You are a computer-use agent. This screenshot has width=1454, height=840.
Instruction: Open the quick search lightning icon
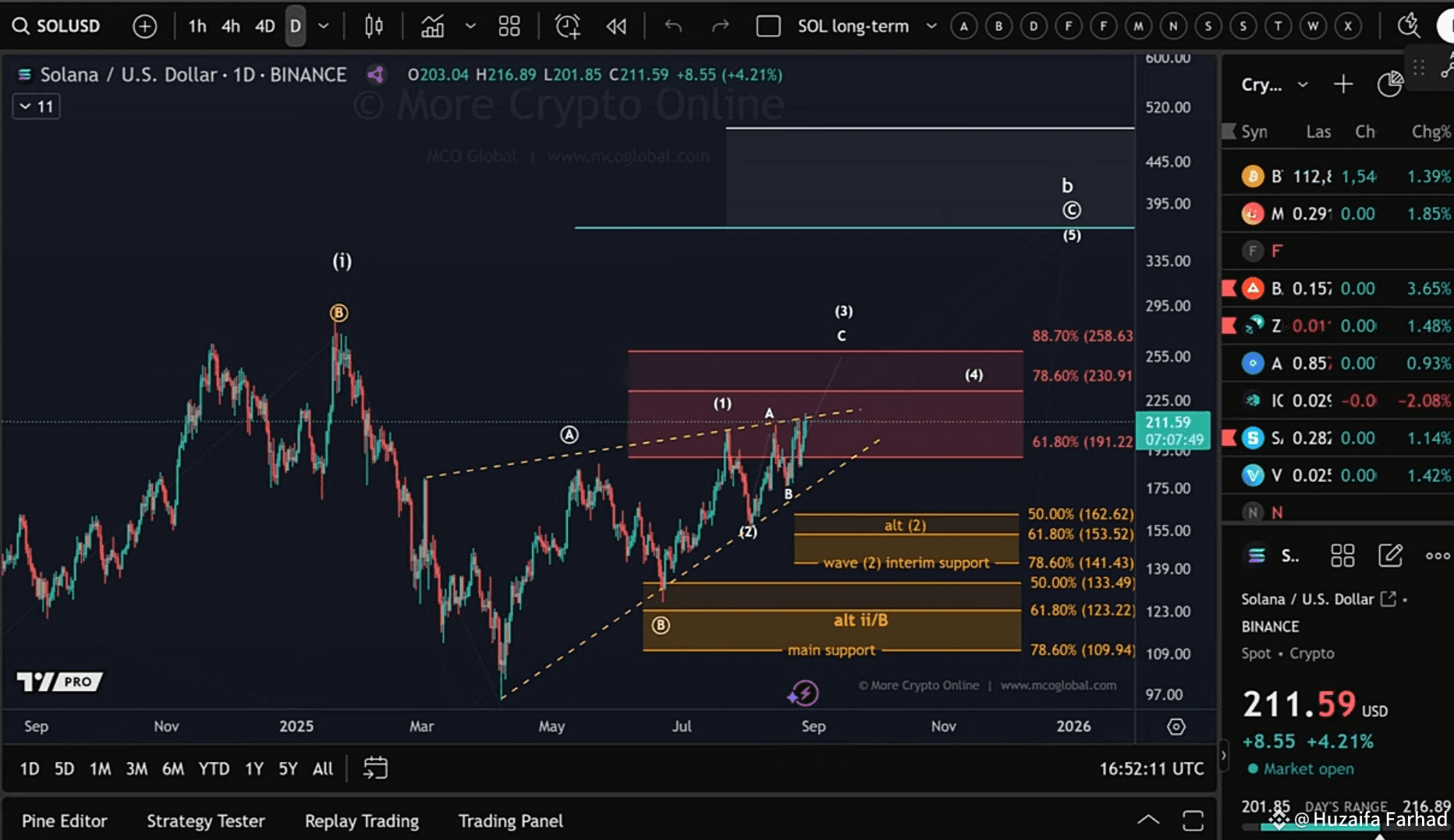click(x=1408, y=26)
